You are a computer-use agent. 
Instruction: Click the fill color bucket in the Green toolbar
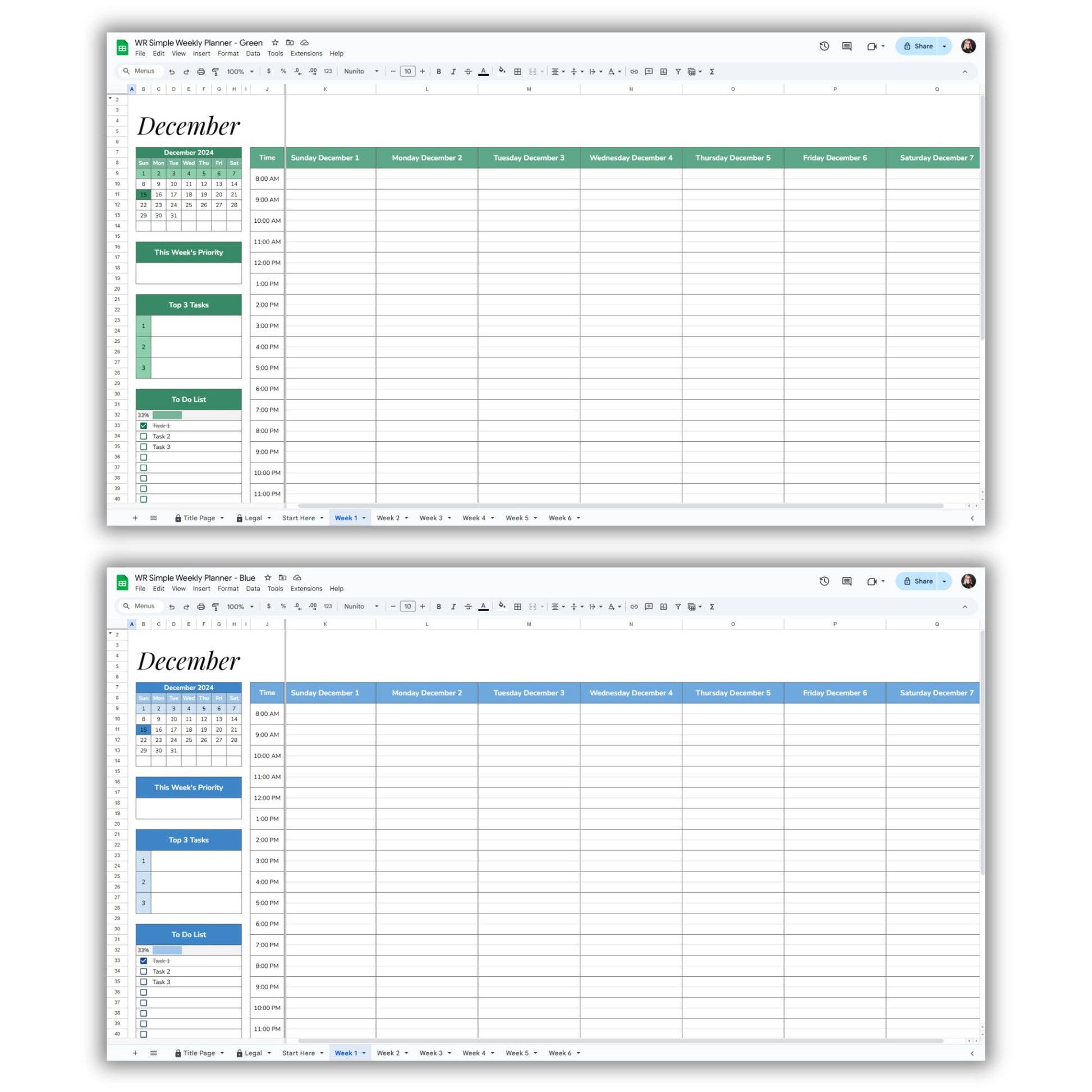tap(501, 71)
